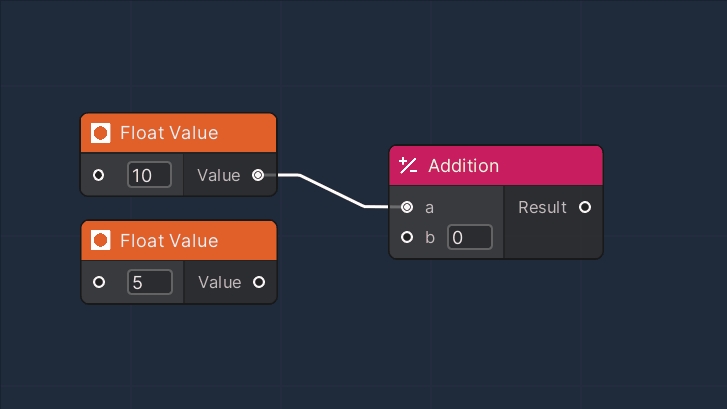Select the Addition node title bar
Screen dimensions: 727x409
(520, 165)
